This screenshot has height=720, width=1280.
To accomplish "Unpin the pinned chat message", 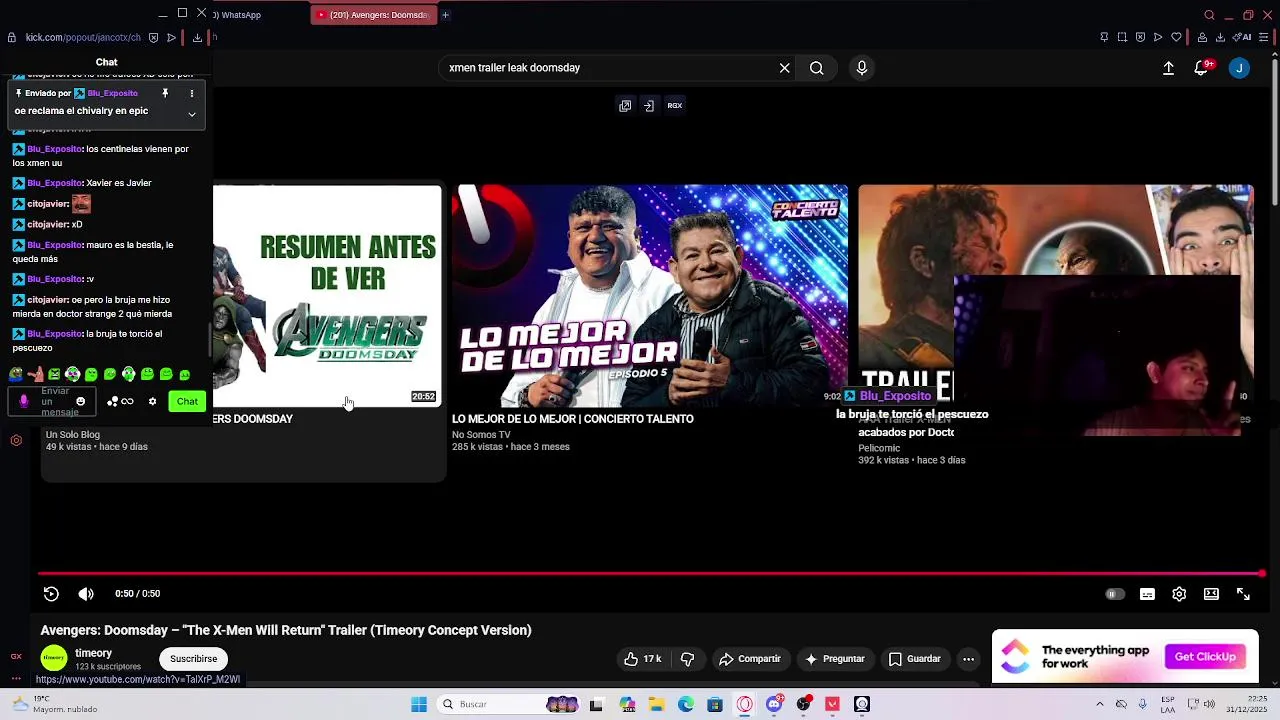I will point(165,93).
